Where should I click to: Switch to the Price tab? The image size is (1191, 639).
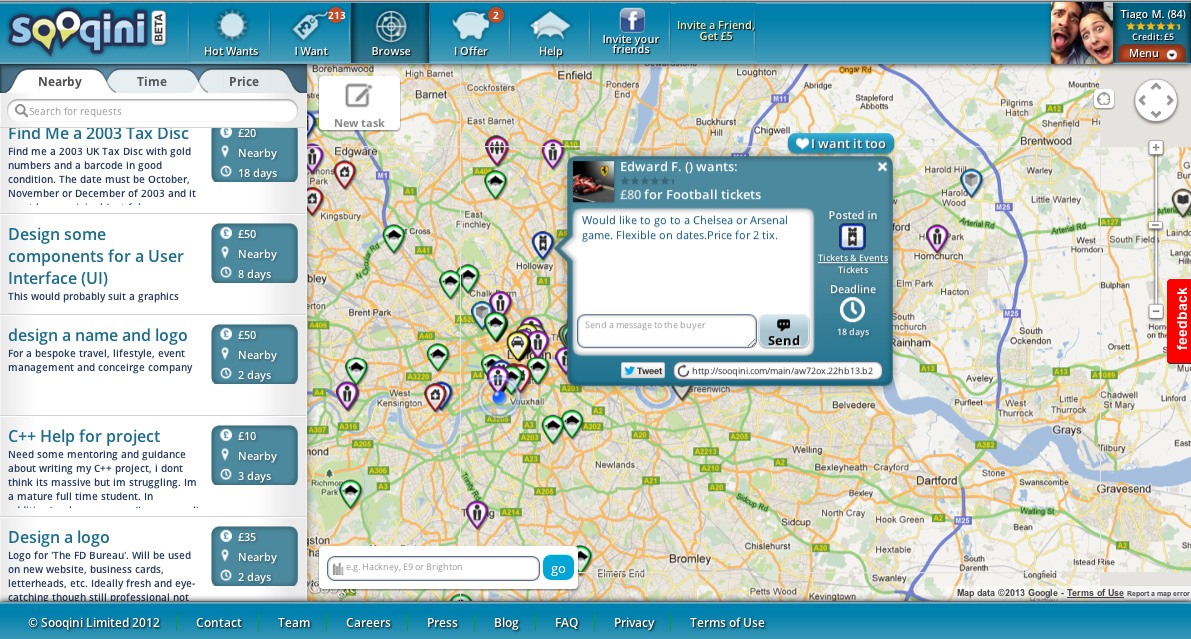(x=243, y=81)
